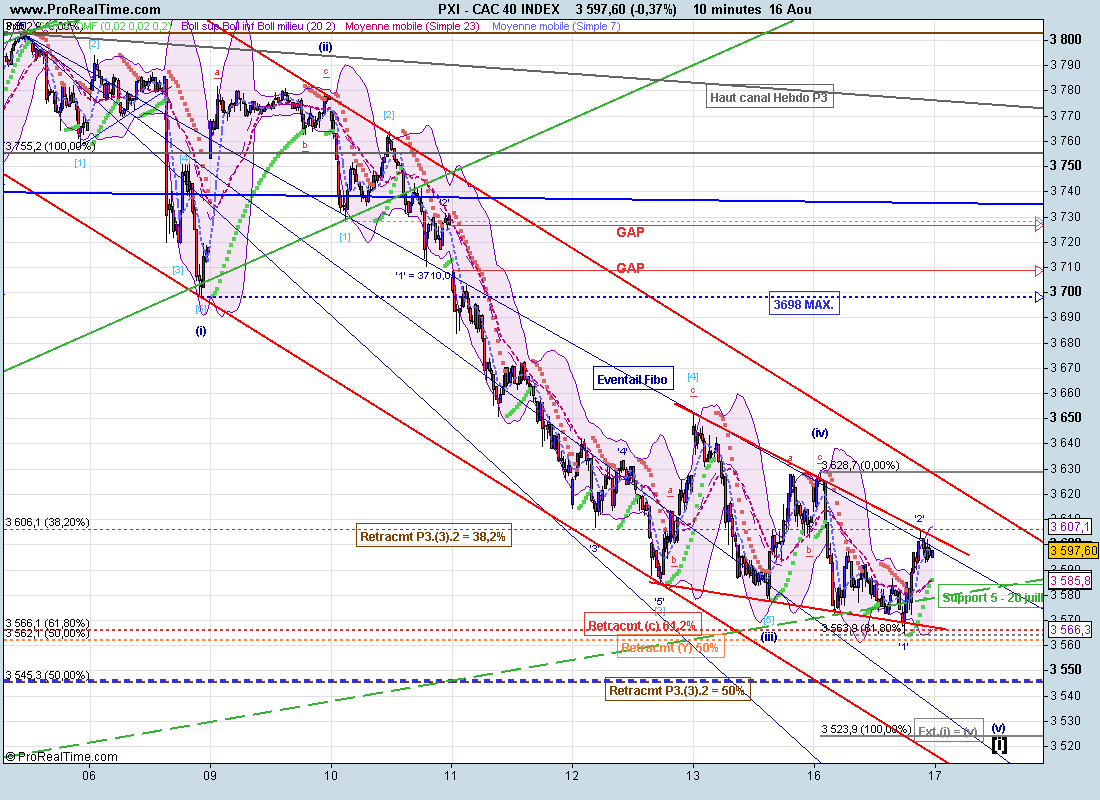Click the Retracmt P3.(3).2 = 38,2% box
Screen dimensions: 1100x800
433,537
